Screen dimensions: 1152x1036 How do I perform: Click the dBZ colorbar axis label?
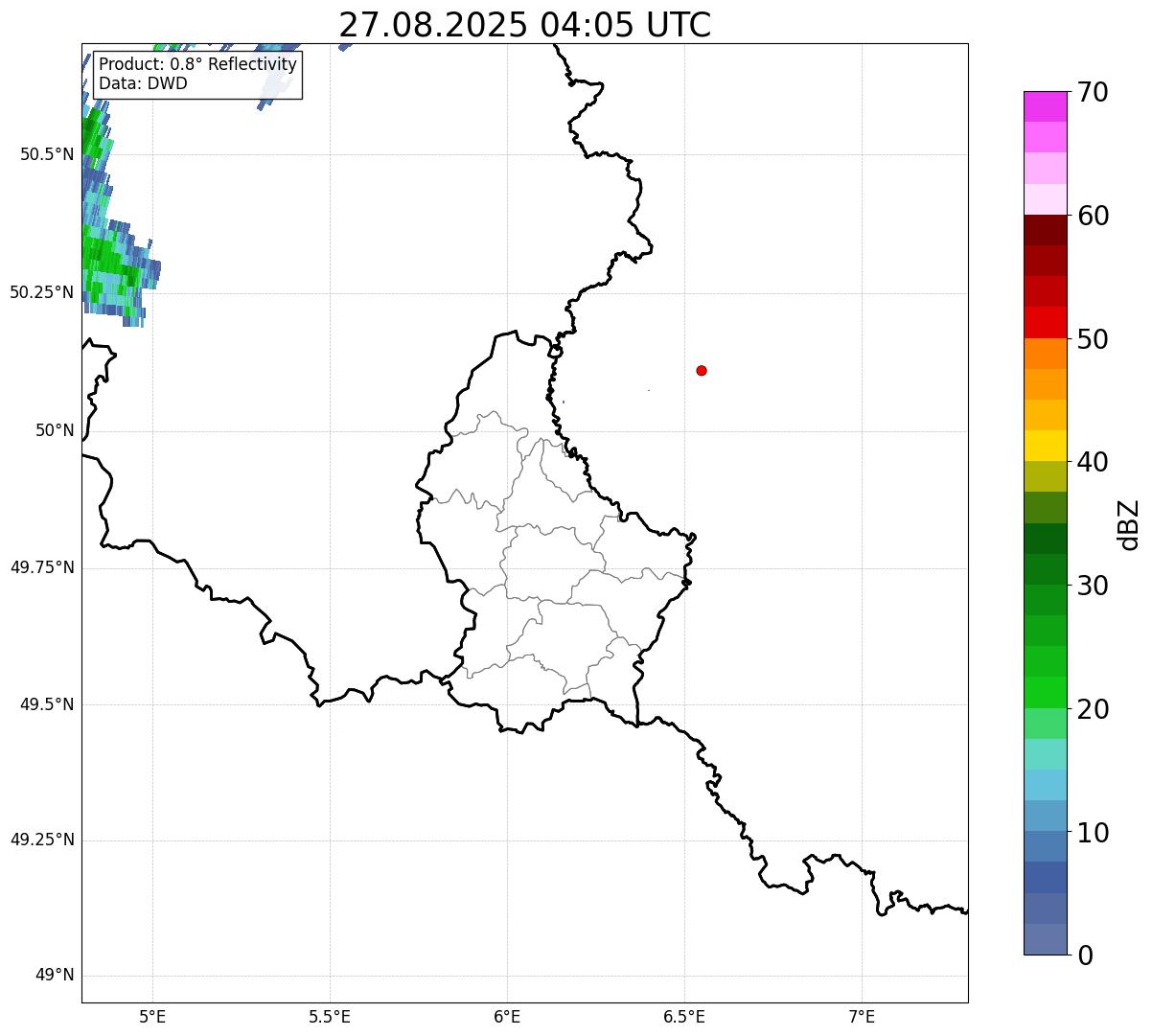1130,523
